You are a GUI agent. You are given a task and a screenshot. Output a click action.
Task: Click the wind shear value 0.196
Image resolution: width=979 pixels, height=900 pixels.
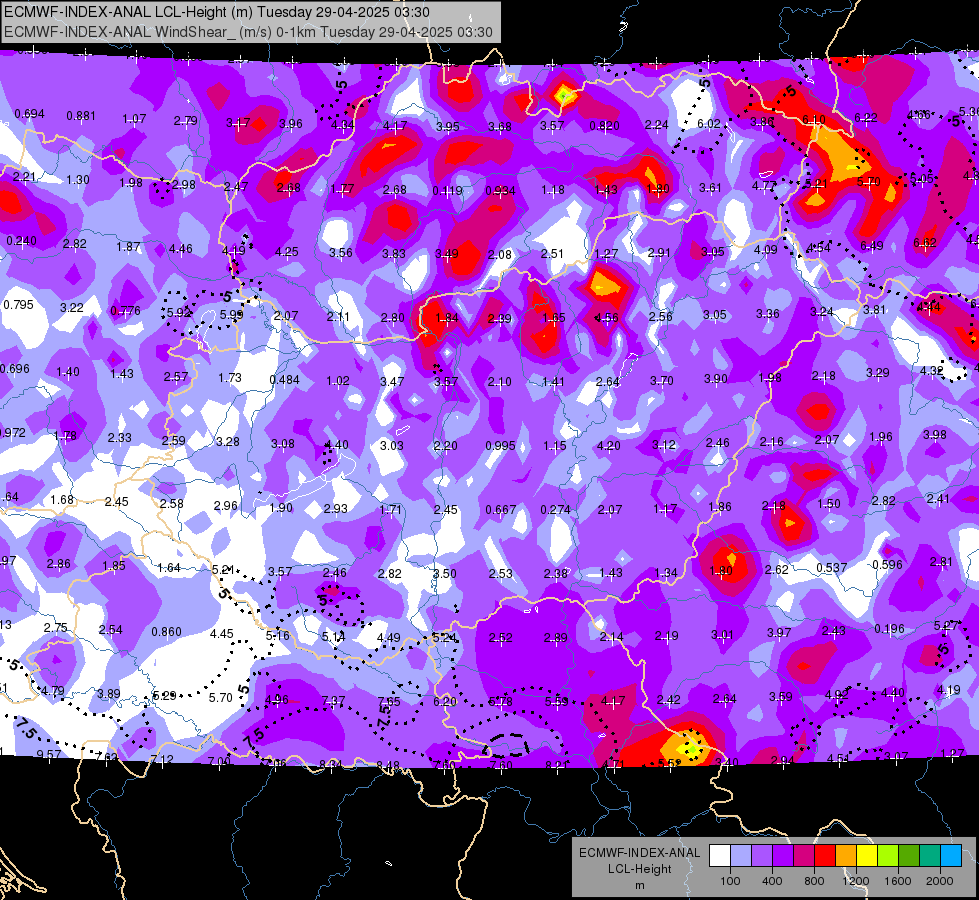[x=889, y=628]
